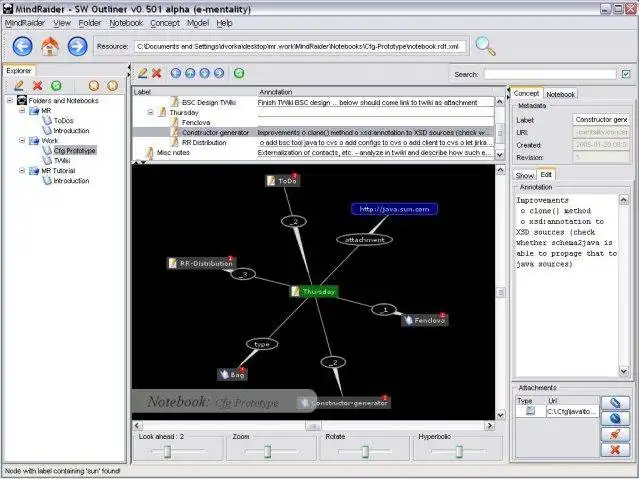Adjust the Rotate slider

[x=365, y=451]
